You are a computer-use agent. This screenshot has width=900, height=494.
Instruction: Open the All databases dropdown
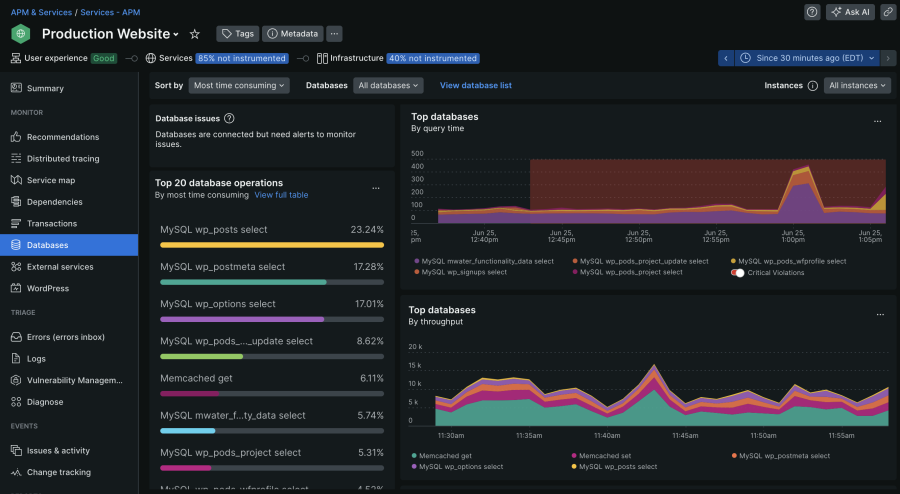point(388,86)
